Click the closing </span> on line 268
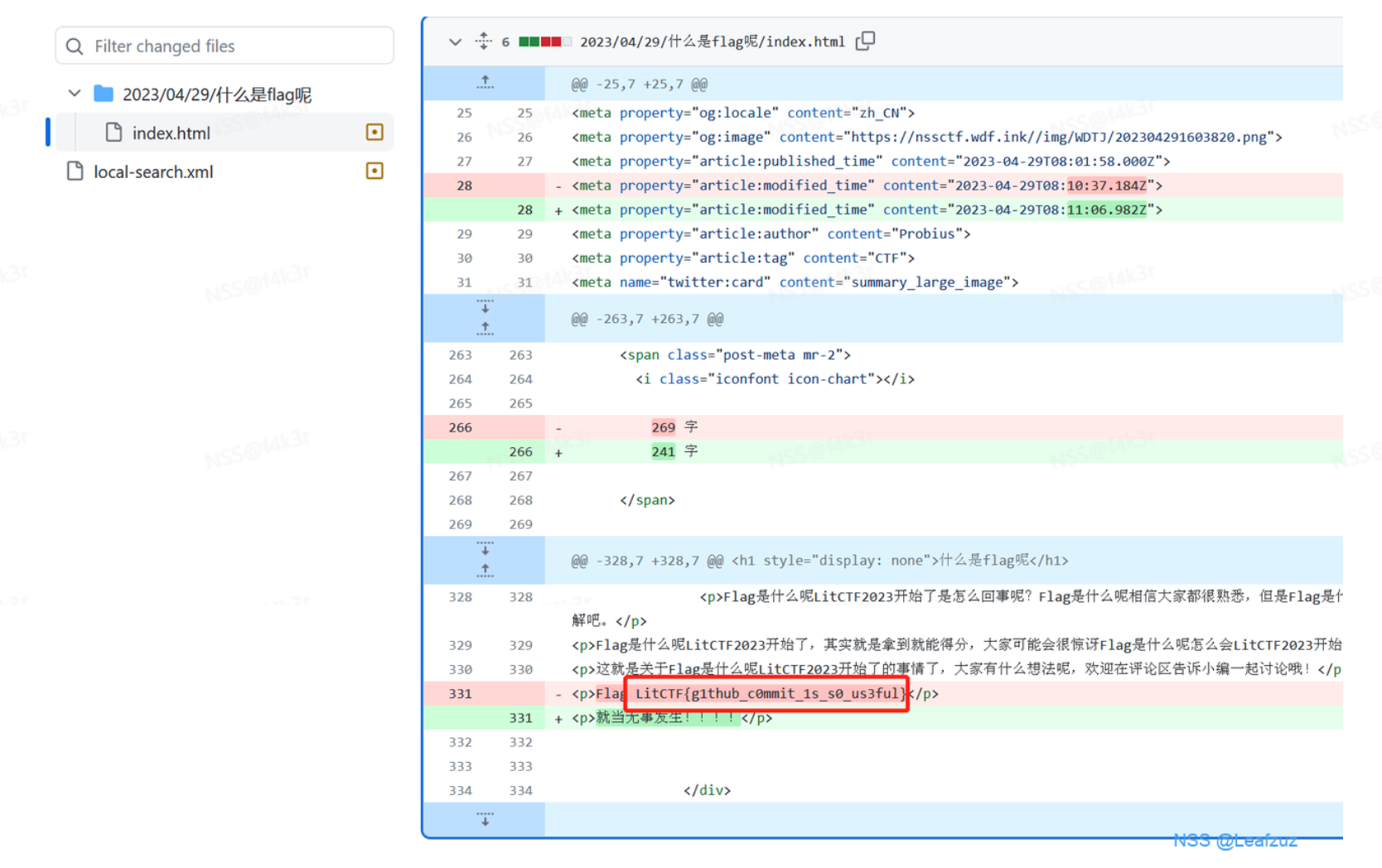The width and height of the screenshot is (1382, 868). pyautogui.click(x=647, y=499)
